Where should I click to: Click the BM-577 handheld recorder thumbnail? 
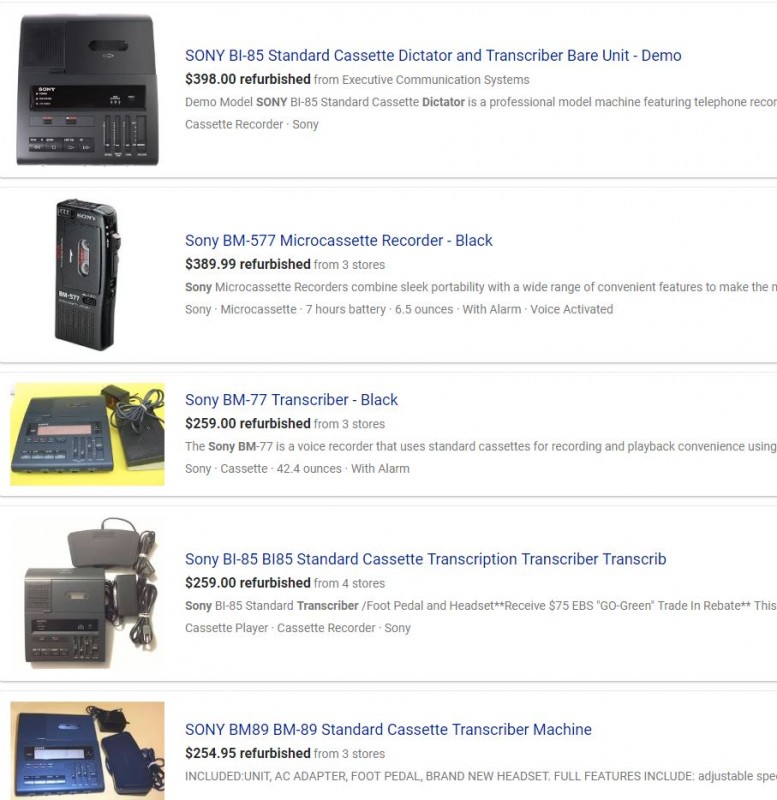(x=88, y=274)
